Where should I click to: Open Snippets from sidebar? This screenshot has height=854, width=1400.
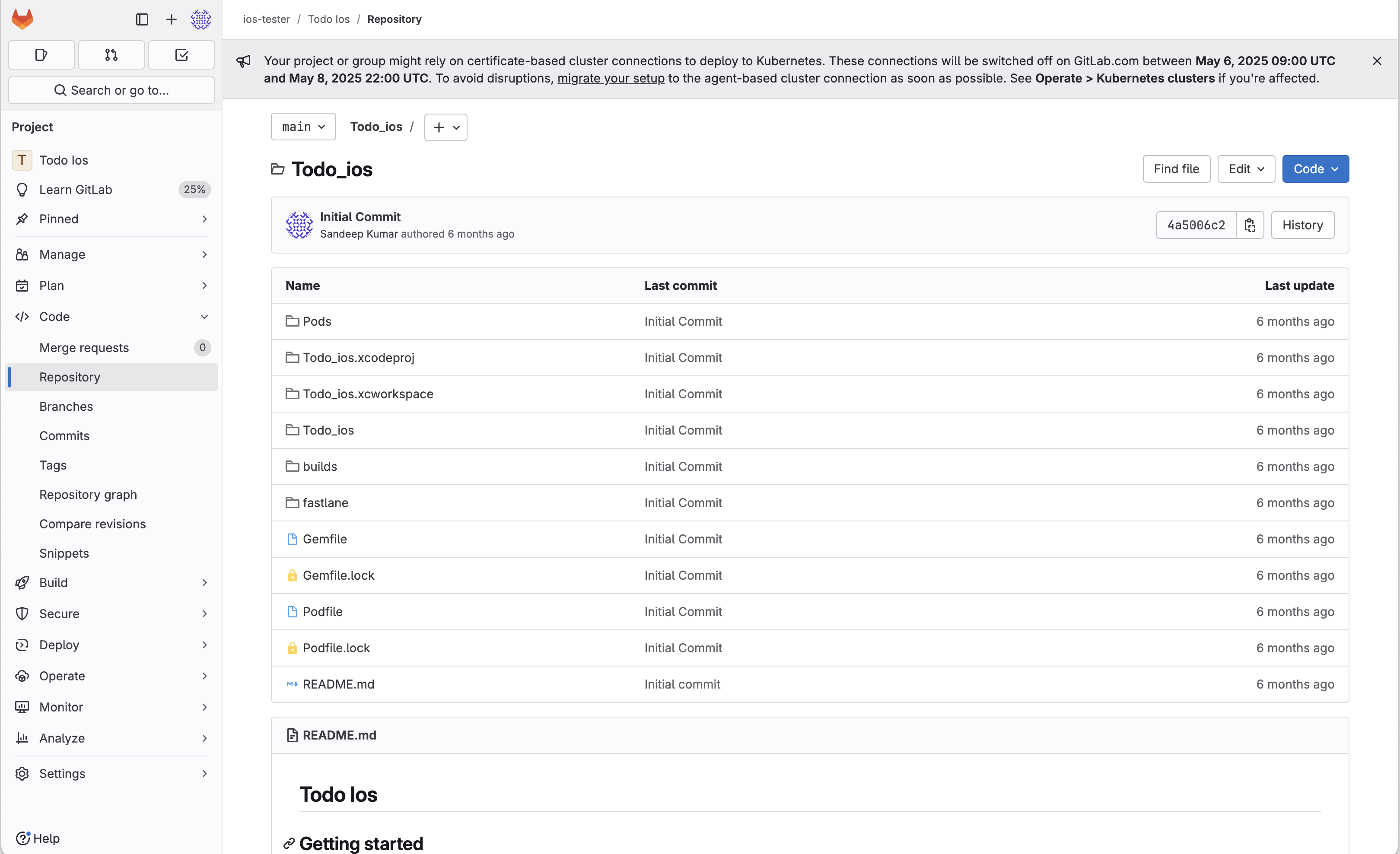click(x=111, y=553)
